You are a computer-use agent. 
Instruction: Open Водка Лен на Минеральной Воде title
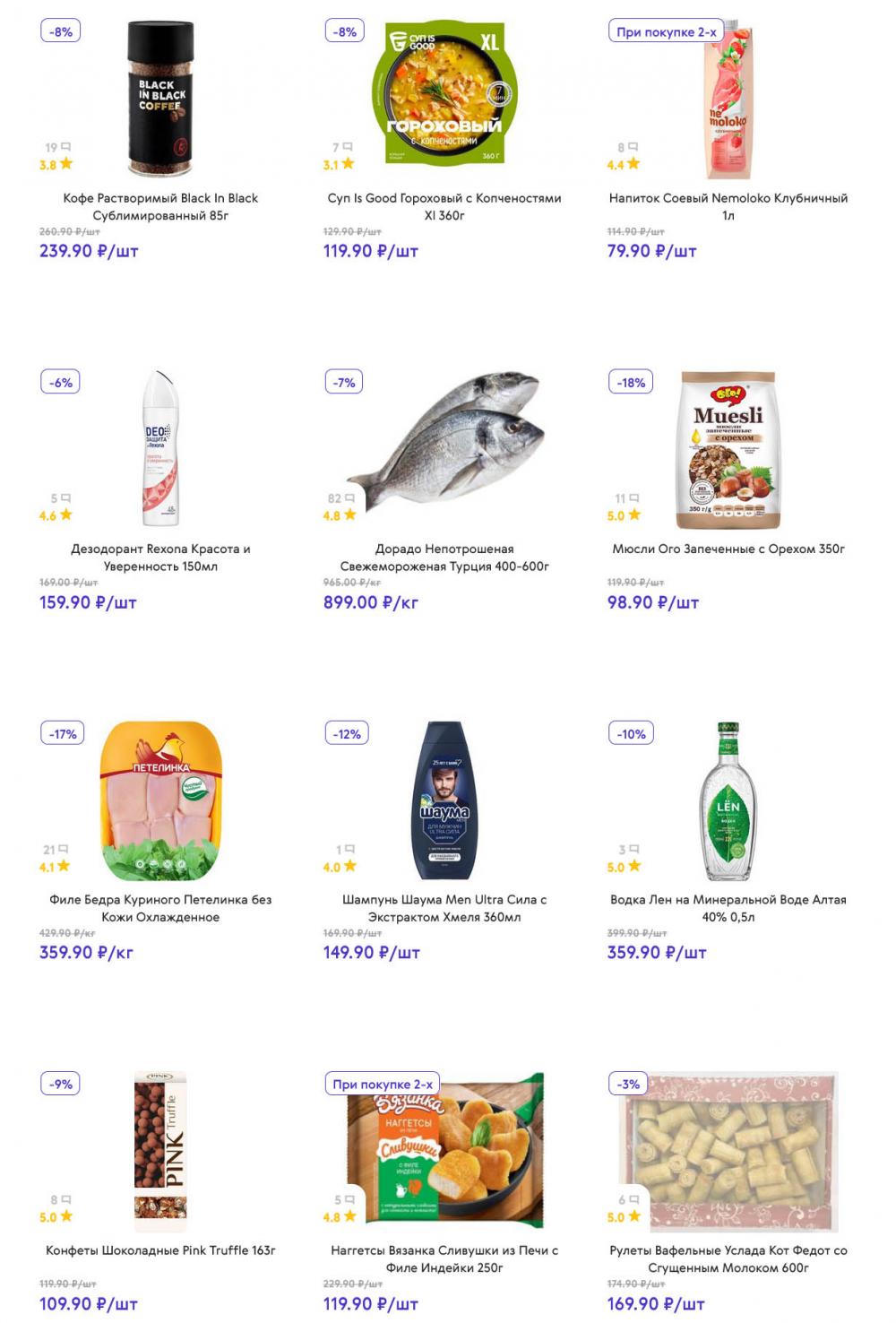pos(728,908)
